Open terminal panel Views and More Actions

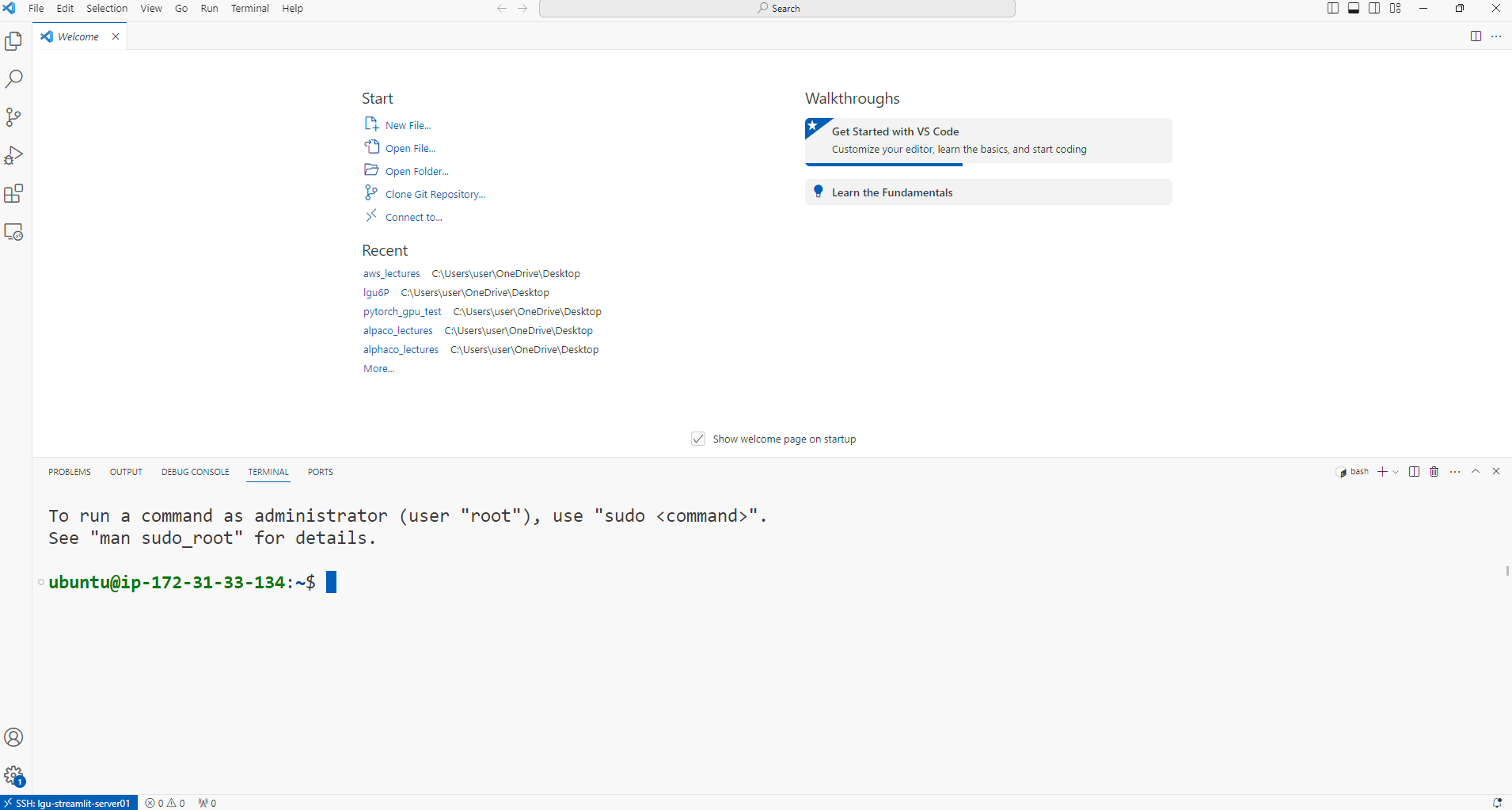[1455, 472]
